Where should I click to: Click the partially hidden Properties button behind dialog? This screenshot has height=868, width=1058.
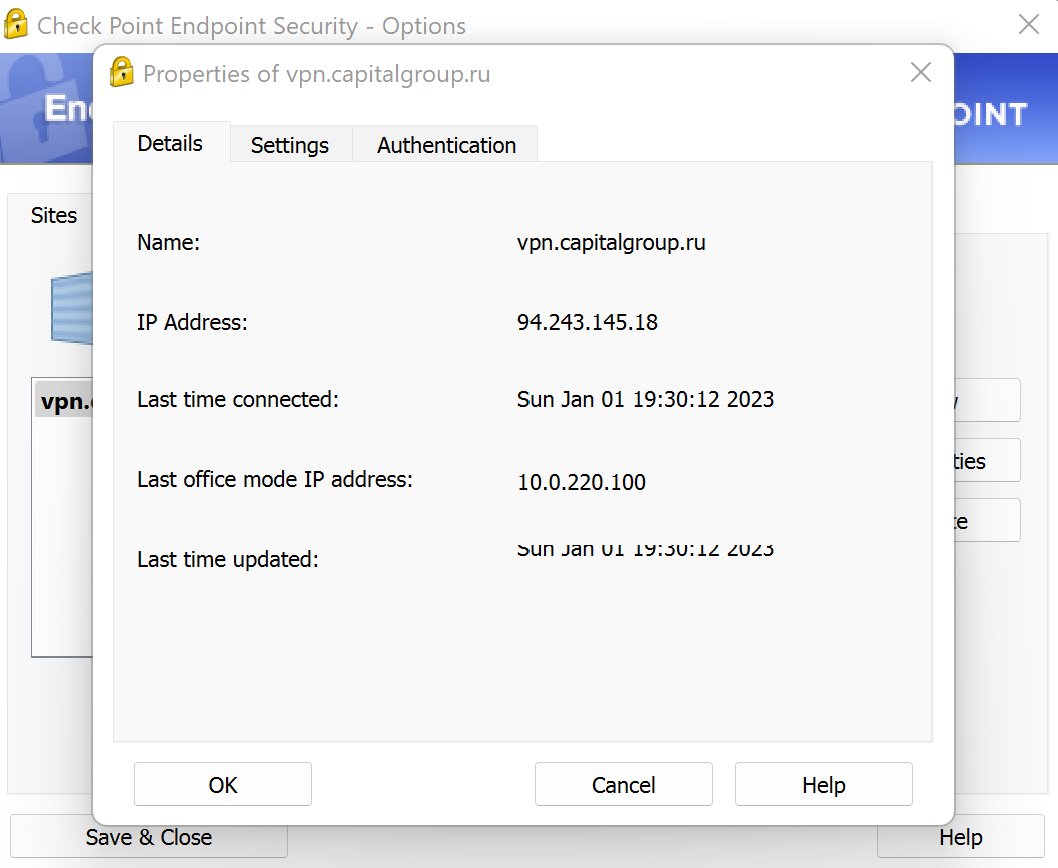[986, 460]
